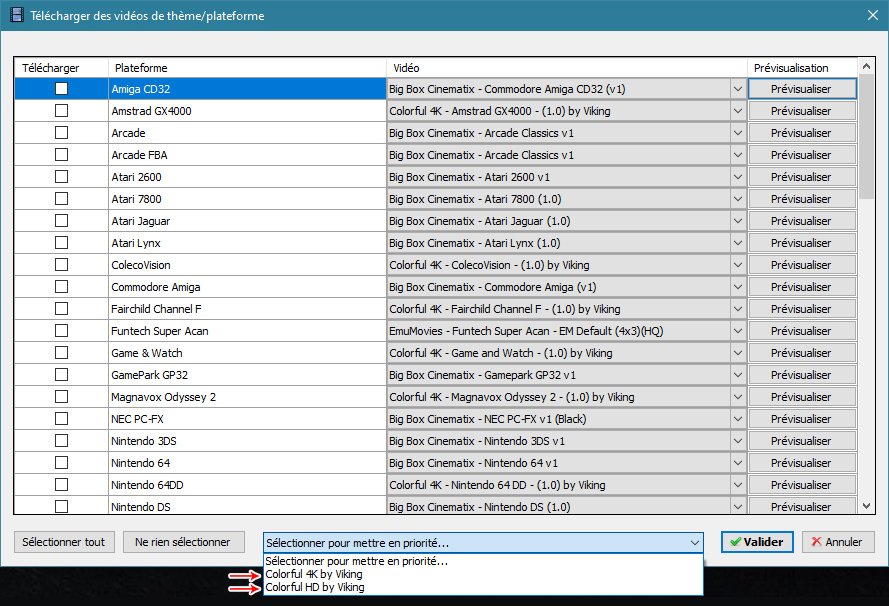The image size is (889, 606).
Task: Tick the Arcade FBA download checkbox
Action: 61,155
